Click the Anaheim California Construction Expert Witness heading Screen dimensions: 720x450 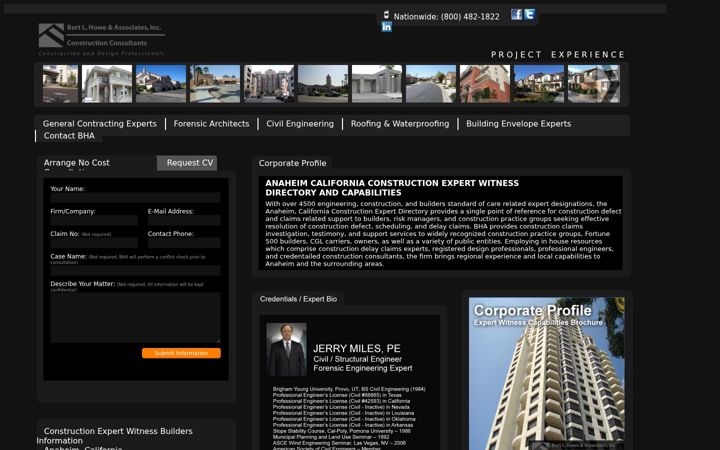tap(392, 188)
